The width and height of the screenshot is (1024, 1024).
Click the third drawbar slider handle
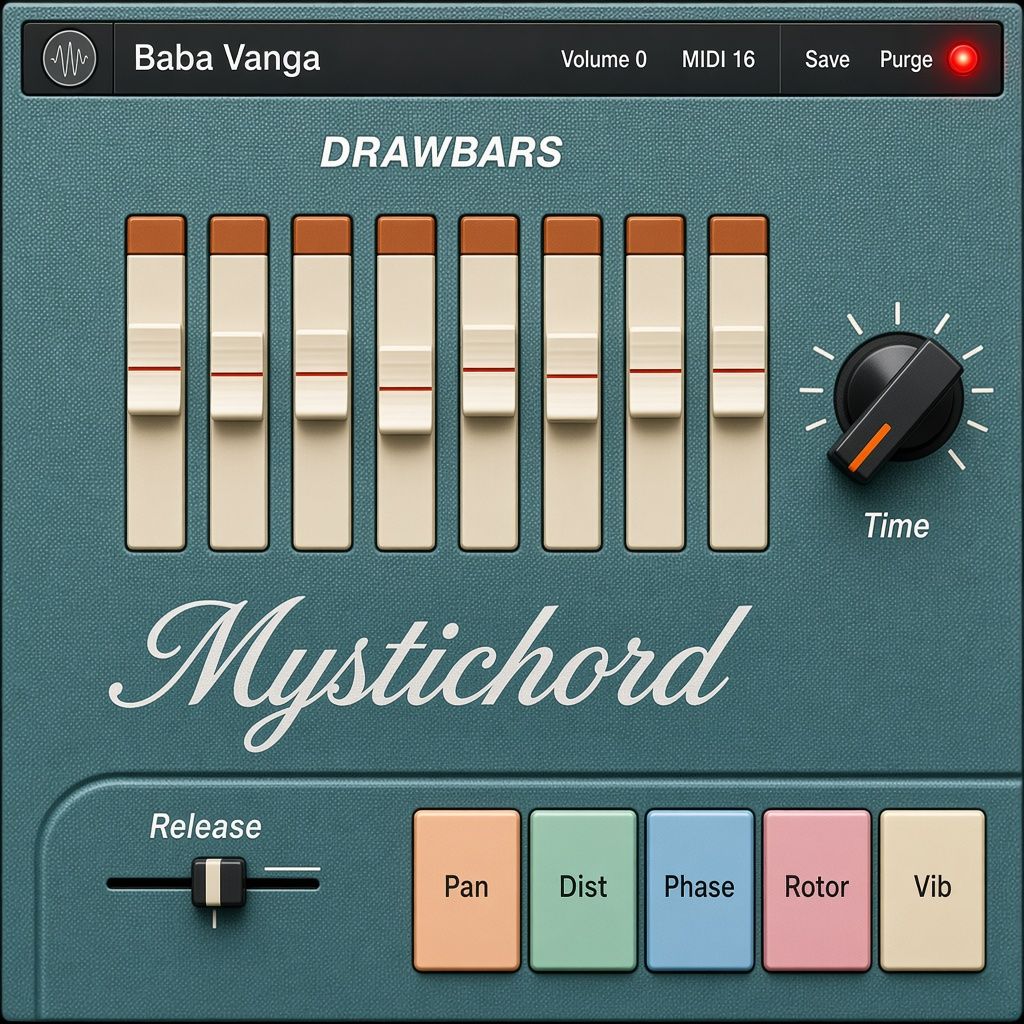321,374
